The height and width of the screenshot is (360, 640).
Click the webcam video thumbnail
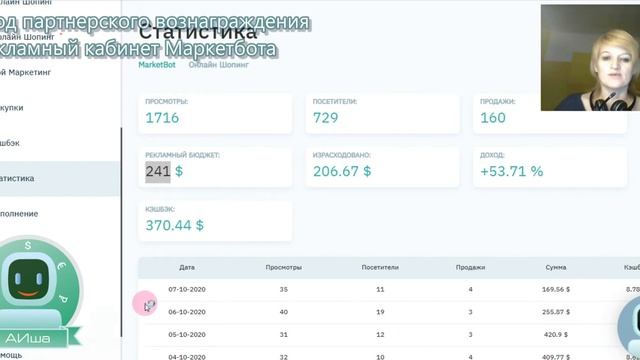[590, 58]
